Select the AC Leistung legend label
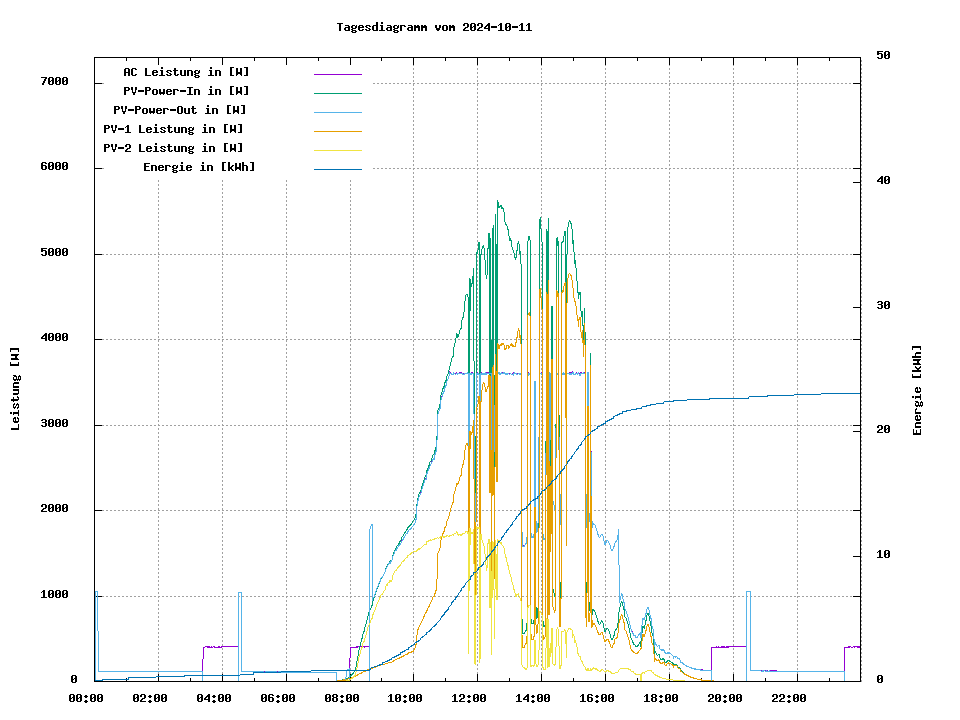 point(186,72)
